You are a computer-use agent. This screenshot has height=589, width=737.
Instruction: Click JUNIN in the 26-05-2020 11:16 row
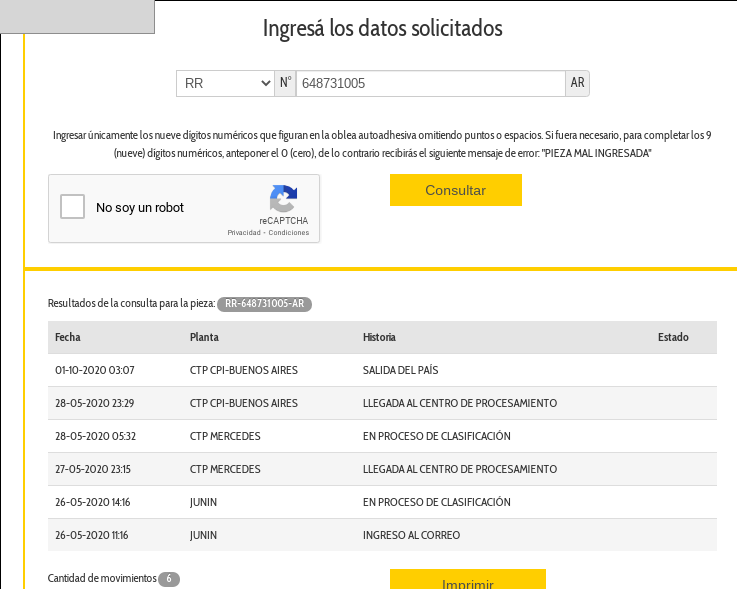pyautogui.click(x=204, y=535)
